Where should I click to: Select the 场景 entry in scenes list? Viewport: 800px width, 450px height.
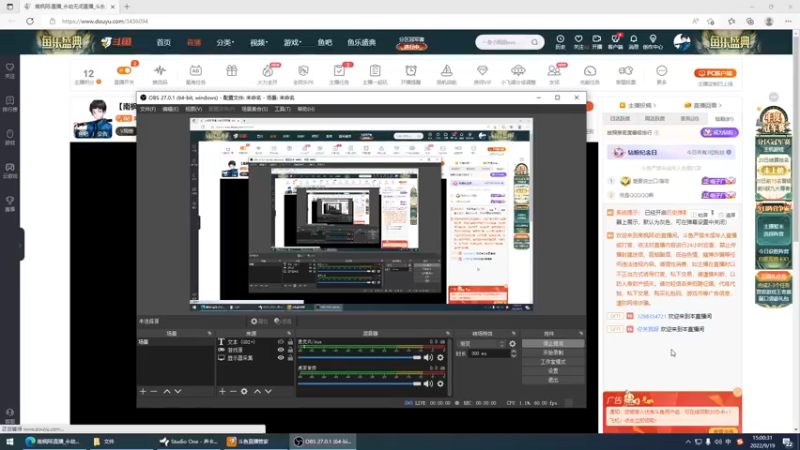[x=175, y=342]
